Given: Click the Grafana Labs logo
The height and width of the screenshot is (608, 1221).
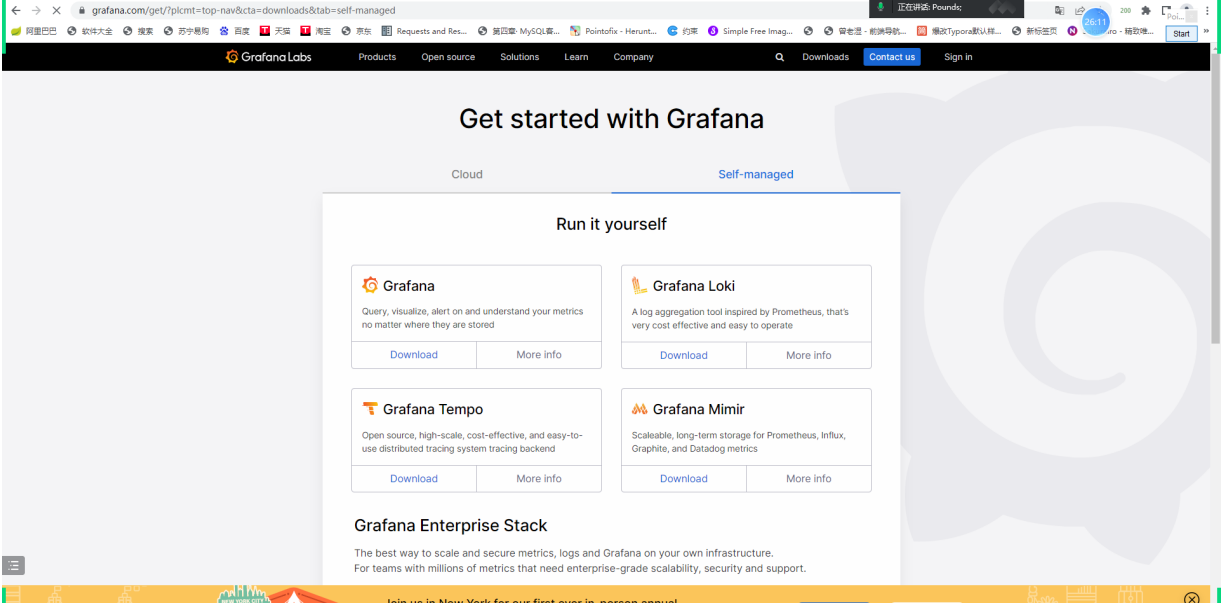Looking at the screenshot, I should point(269,57).
